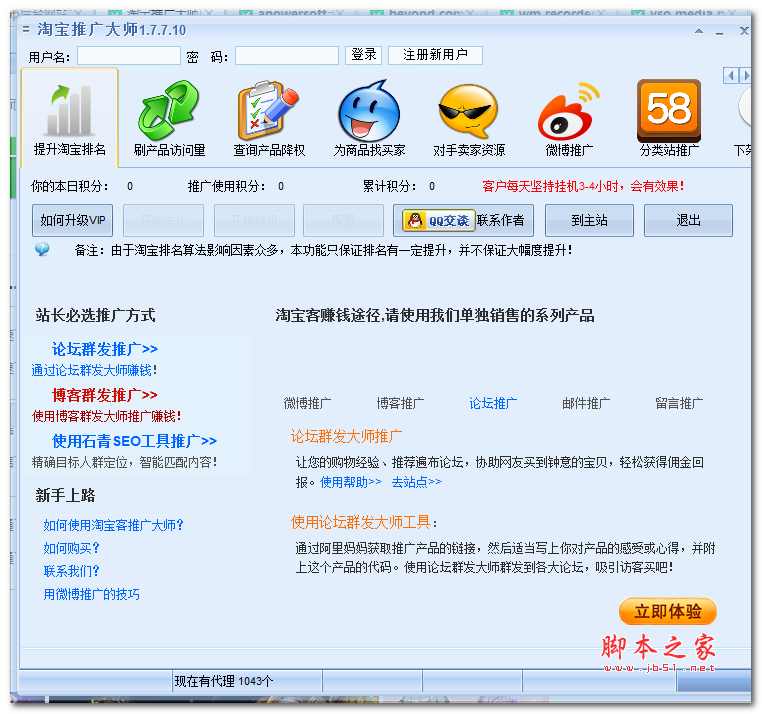This screenshot has width=762, height=714.
Task: Click the 退出 button
Action: [688, 221]
